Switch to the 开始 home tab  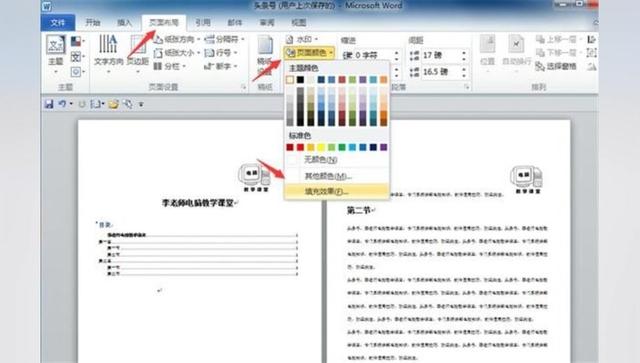[x=93, y=22]
